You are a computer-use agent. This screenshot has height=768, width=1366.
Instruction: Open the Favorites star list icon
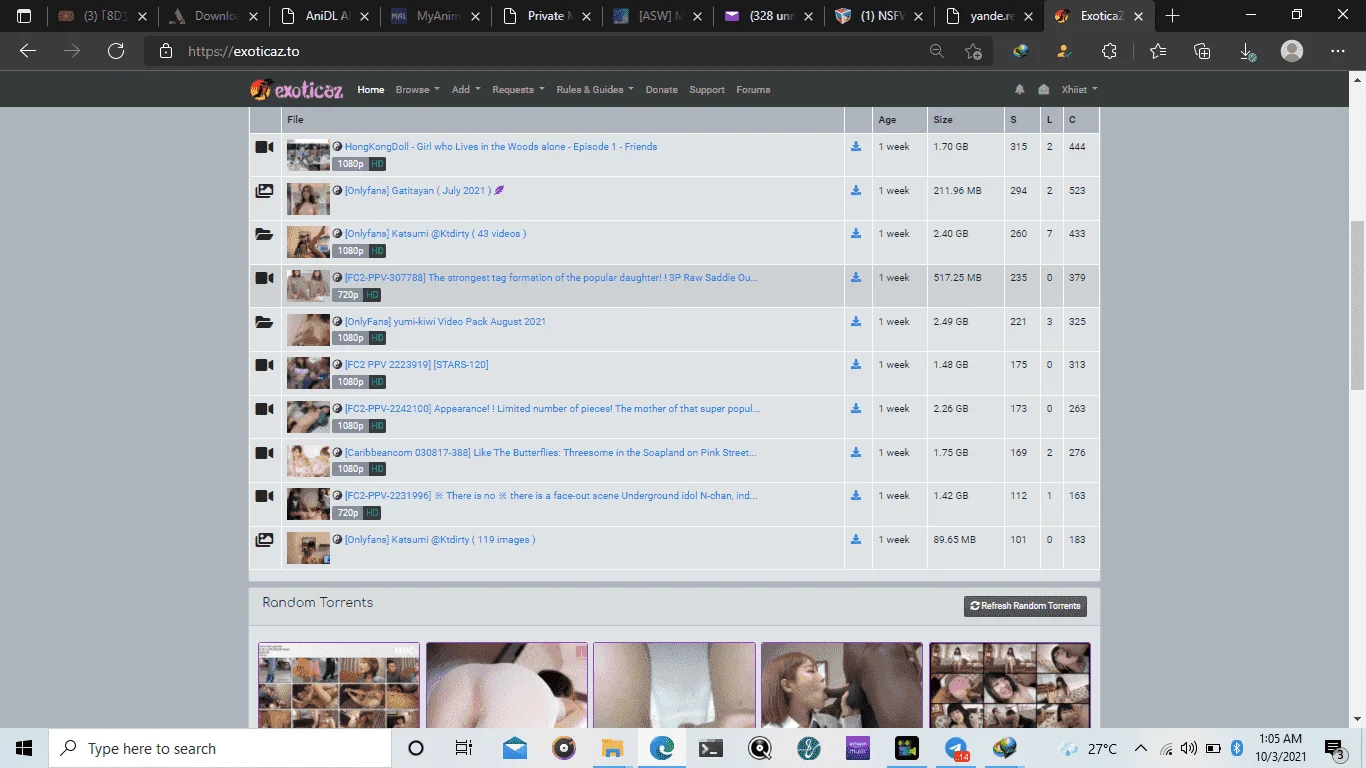click(1158, 51)
